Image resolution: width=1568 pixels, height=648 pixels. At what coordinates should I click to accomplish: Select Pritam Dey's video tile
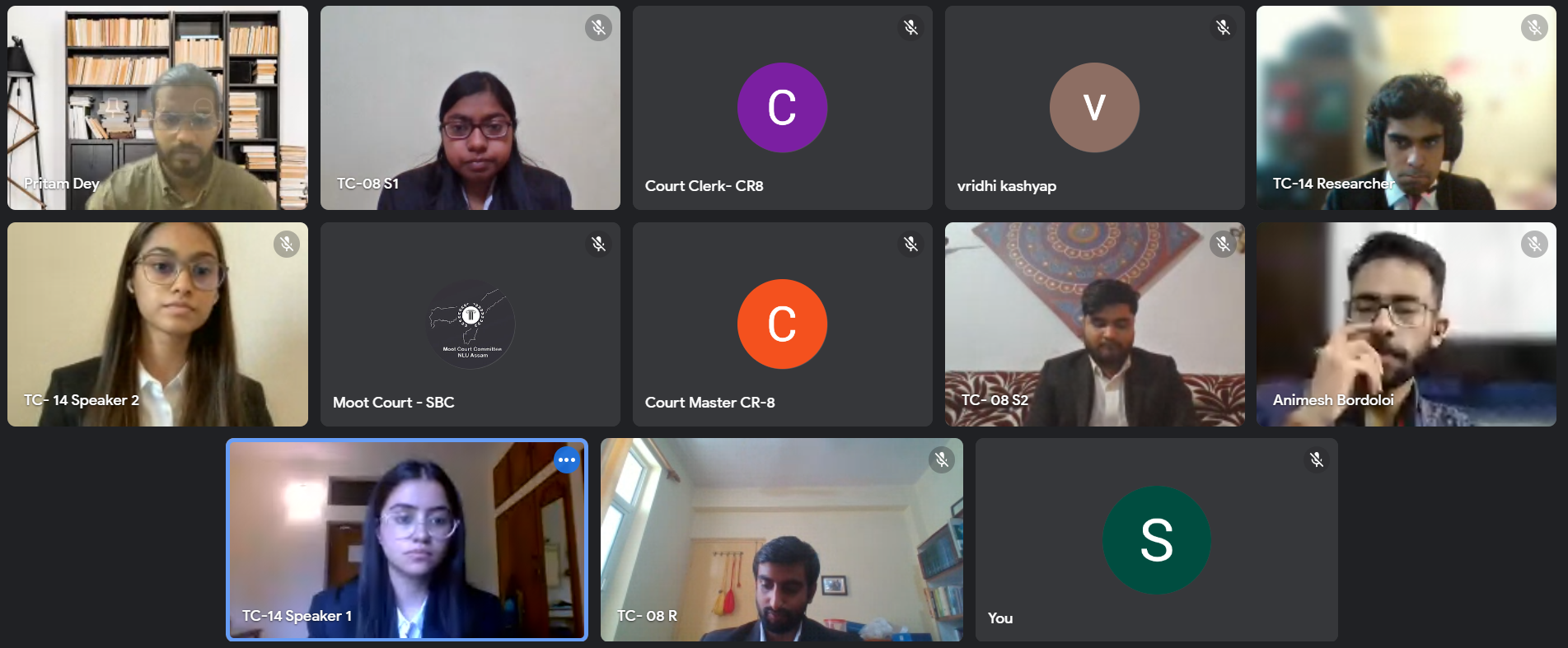(x=157, y=108)
